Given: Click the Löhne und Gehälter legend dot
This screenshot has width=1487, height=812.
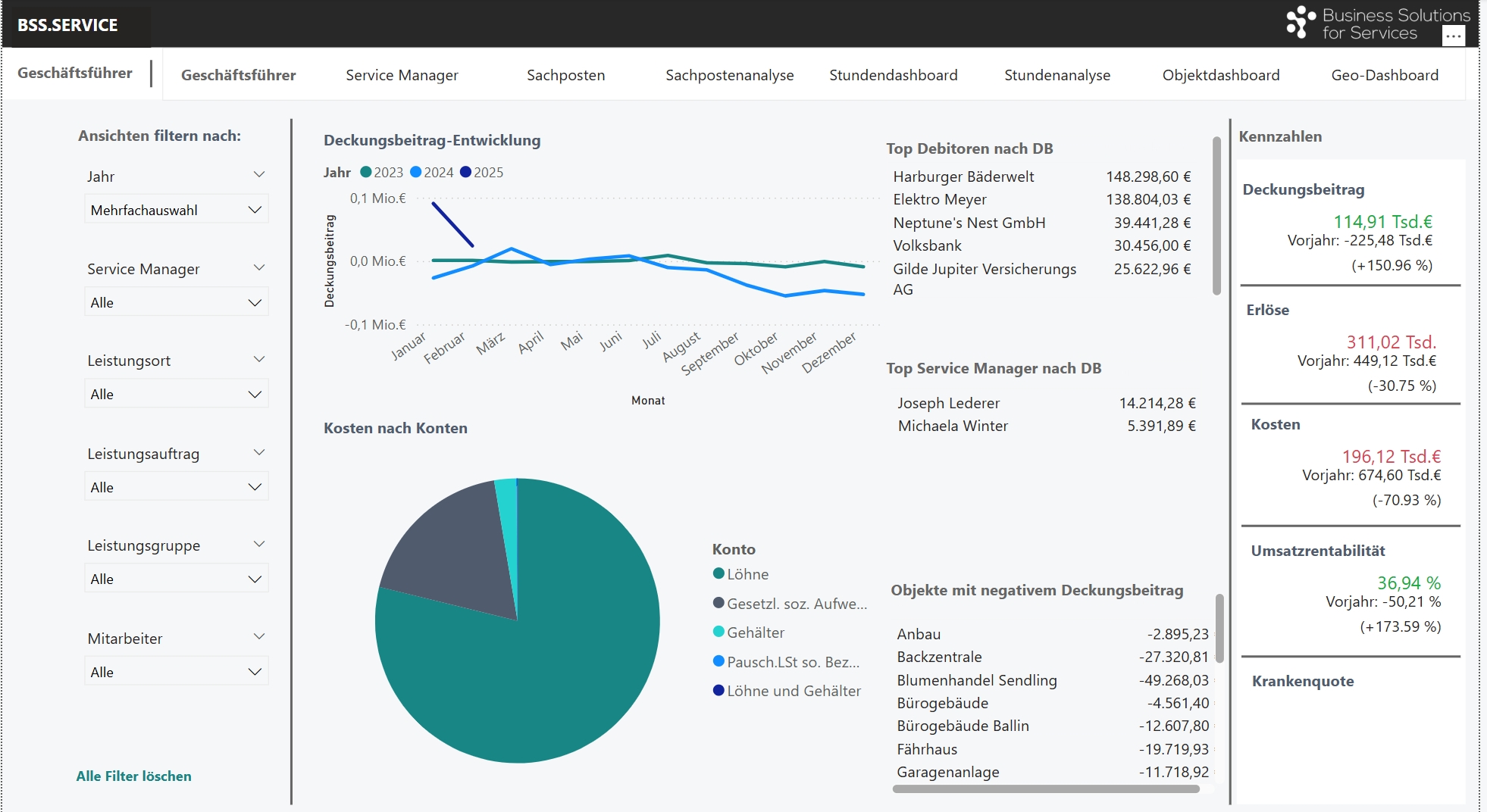Looking at the screenshot, I should point(718,690).
